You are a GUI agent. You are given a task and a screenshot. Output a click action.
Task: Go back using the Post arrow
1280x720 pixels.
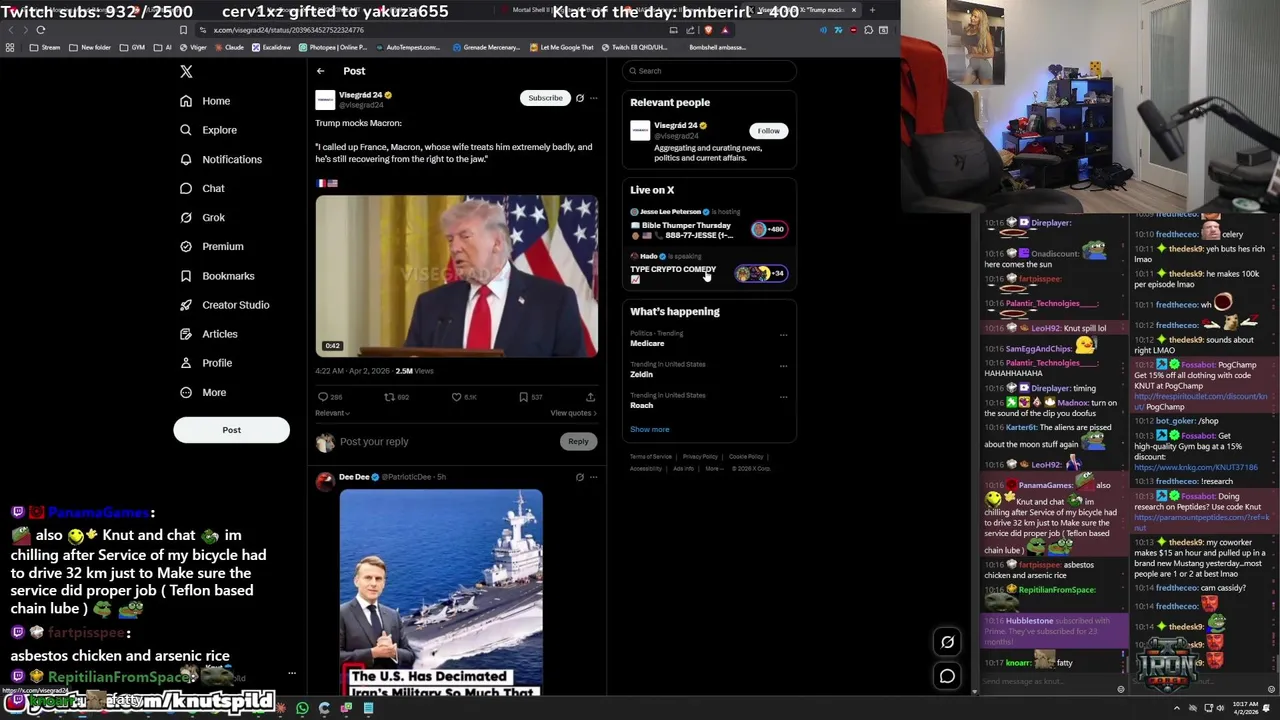[320, 71]
